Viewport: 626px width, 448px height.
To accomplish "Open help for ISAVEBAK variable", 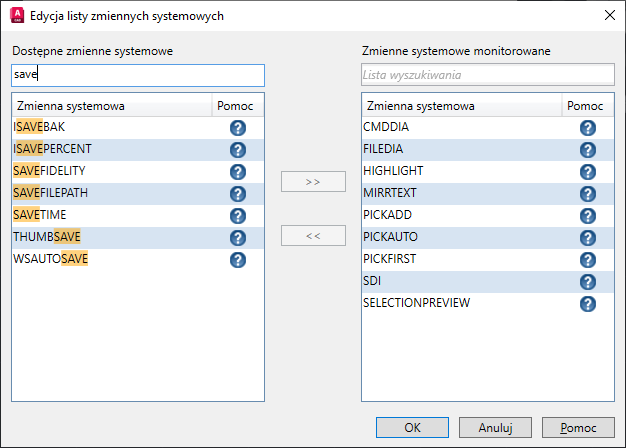I will click(x=238, y=128).
